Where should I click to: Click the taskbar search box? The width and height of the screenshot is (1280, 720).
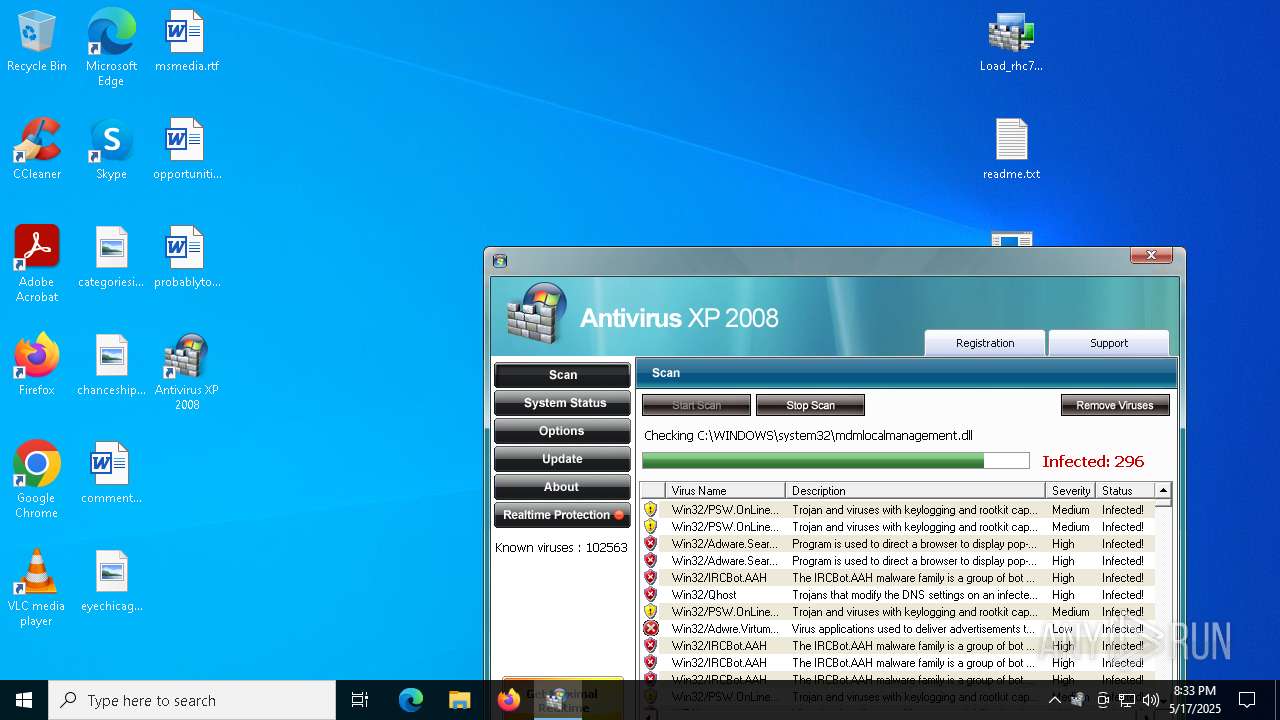[x=192, y=700]
